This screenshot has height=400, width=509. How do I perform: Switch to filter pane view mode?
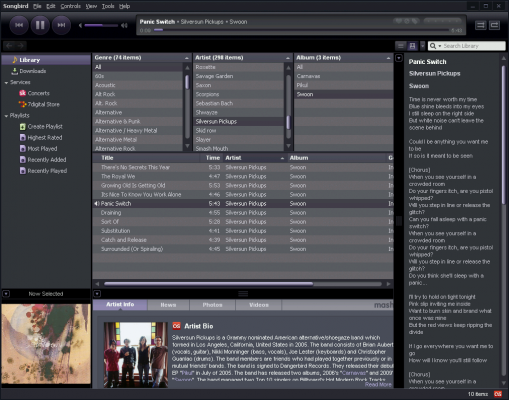pos(412,46)
